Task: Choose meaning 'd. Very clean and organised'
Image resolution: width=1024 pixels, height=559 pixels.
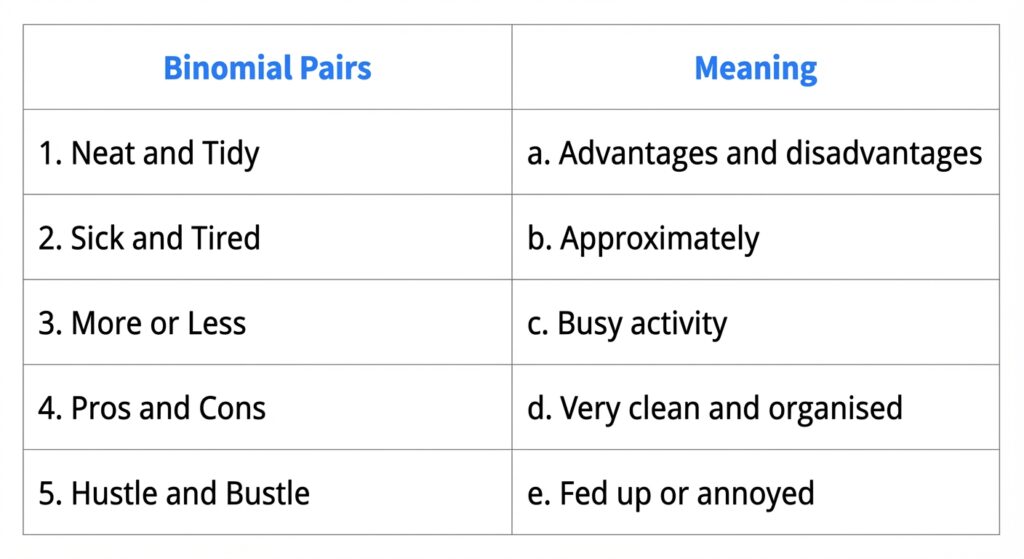Action: 715,408
